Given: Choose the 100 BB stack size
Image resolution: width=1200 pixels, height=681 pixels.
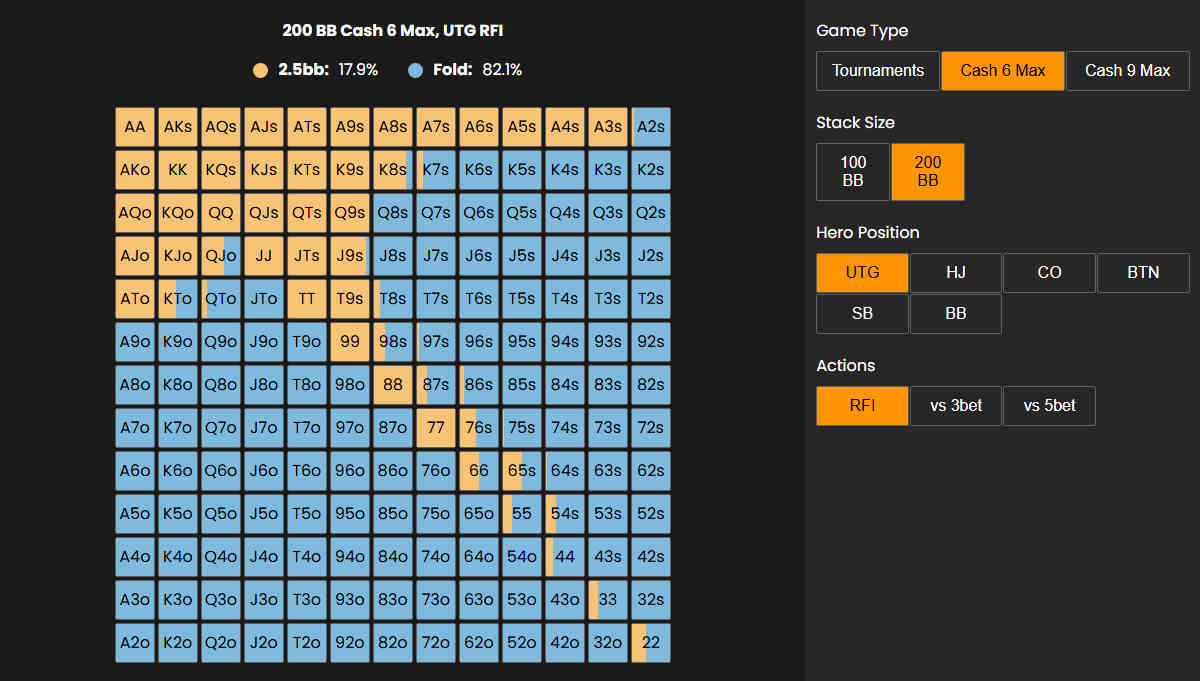Looking at the screenshot, I should pyautogui.click(x=852, y=172).
